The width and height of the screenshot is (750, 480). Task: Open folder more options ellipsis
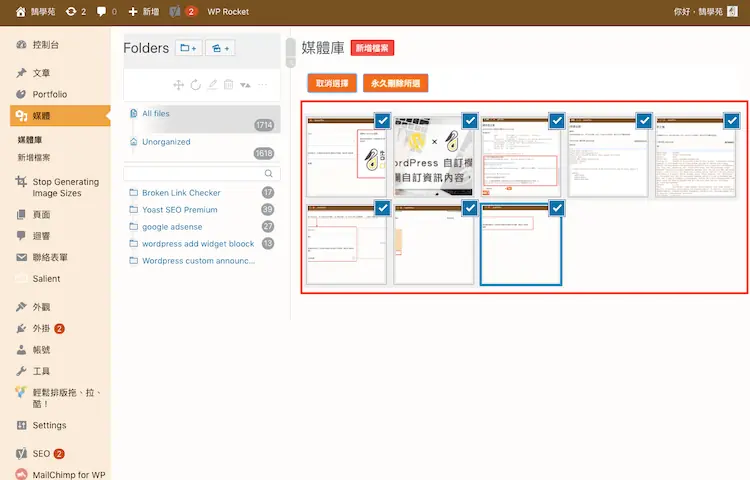click(x=263, y=85)
